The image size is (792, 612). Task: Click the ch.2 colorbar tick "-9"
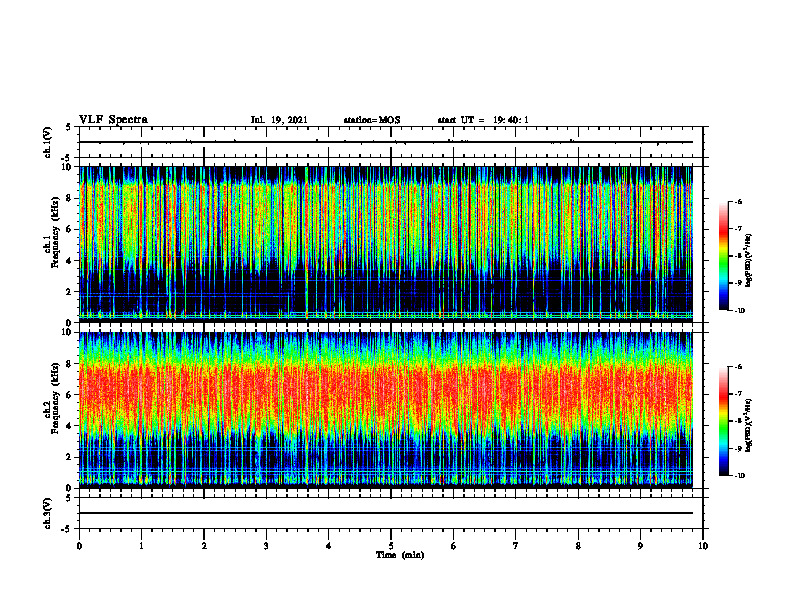739,448
